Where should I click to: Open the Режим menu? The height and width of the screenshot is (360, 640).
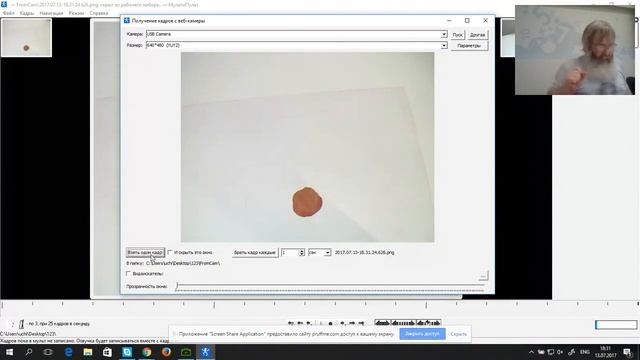76,13
